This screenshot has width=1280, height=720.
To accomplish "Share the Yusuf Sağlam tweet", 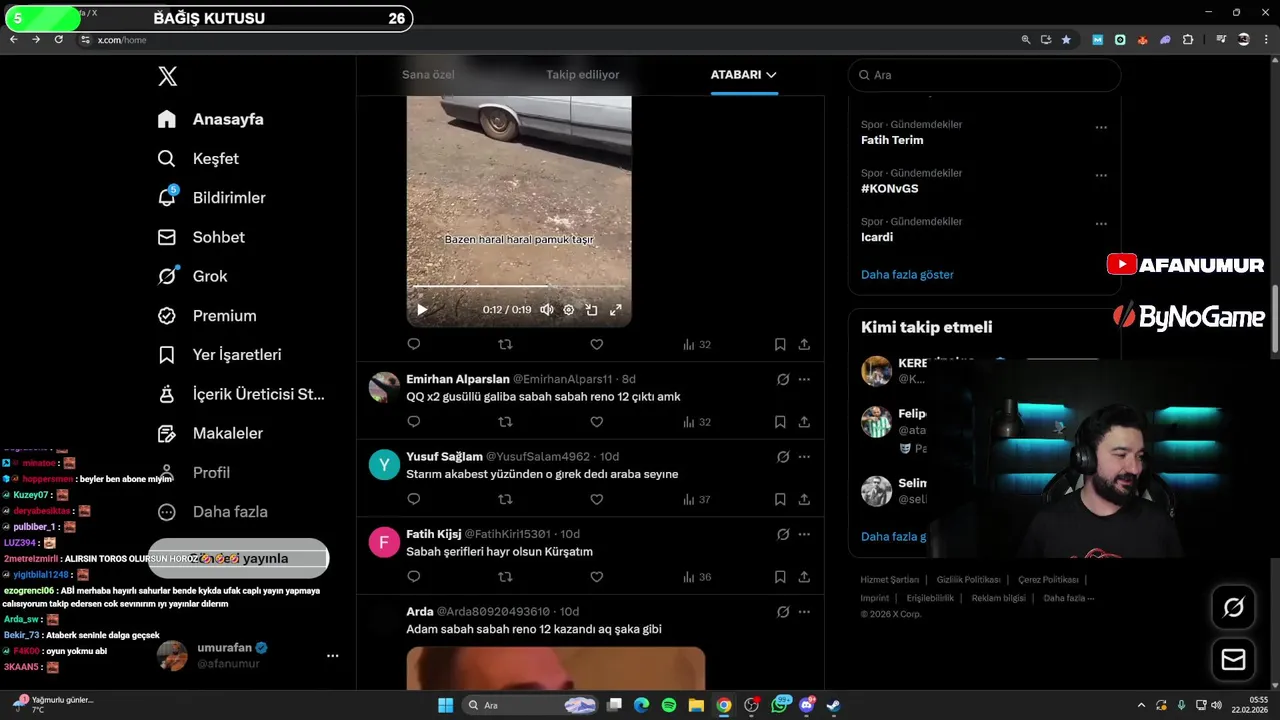I will click(x=804, y=499).
